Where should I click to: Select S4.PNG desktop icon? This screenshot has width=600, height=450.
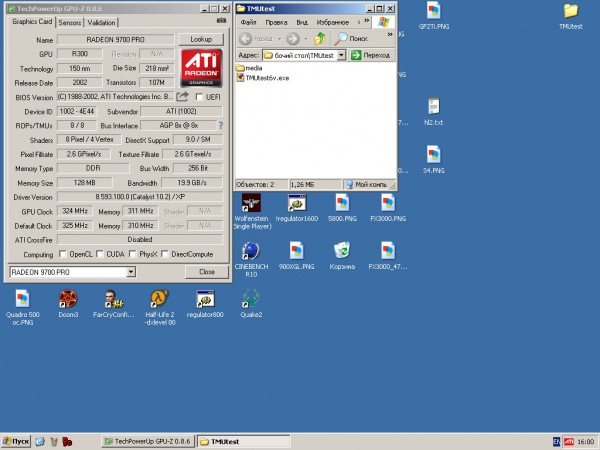[434, 159]
